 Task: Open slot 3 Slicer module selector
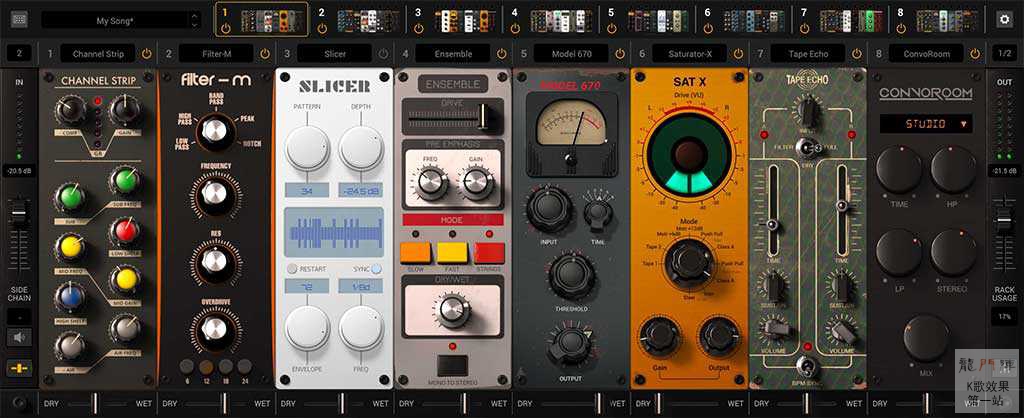[334, 54]
